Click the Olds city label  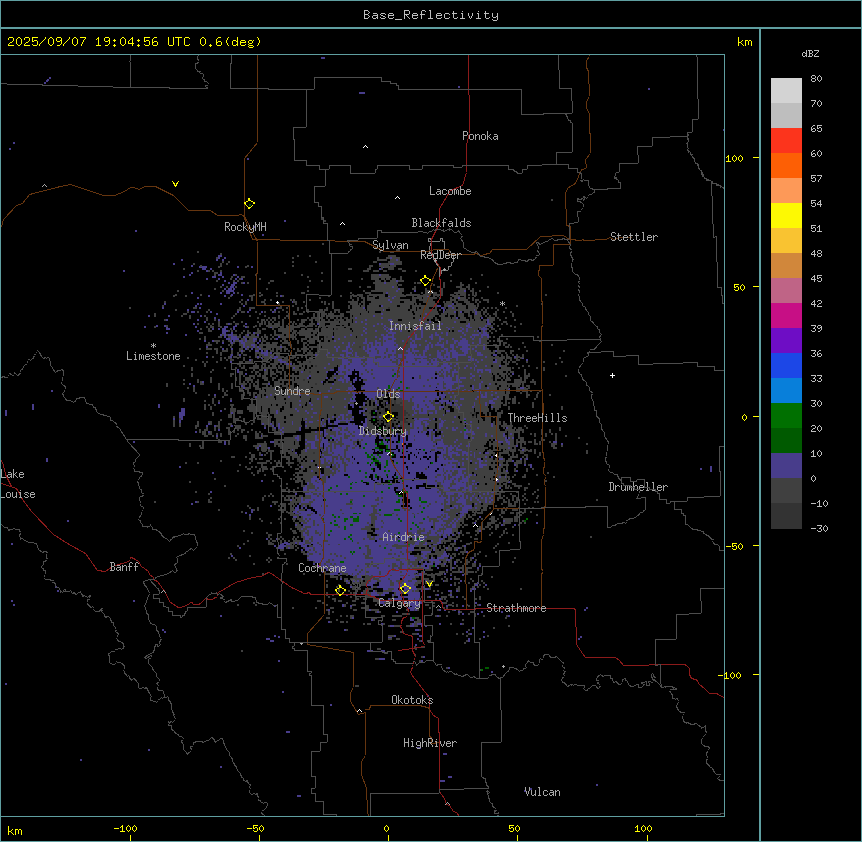click(x=388, y=394)
